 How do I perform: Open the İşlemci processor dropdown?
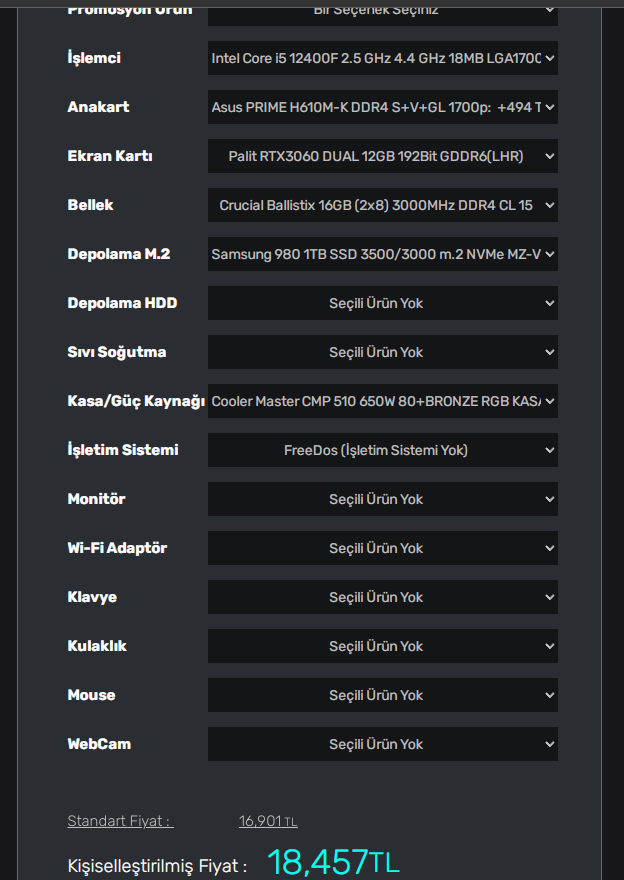click(x=382, y=58)
